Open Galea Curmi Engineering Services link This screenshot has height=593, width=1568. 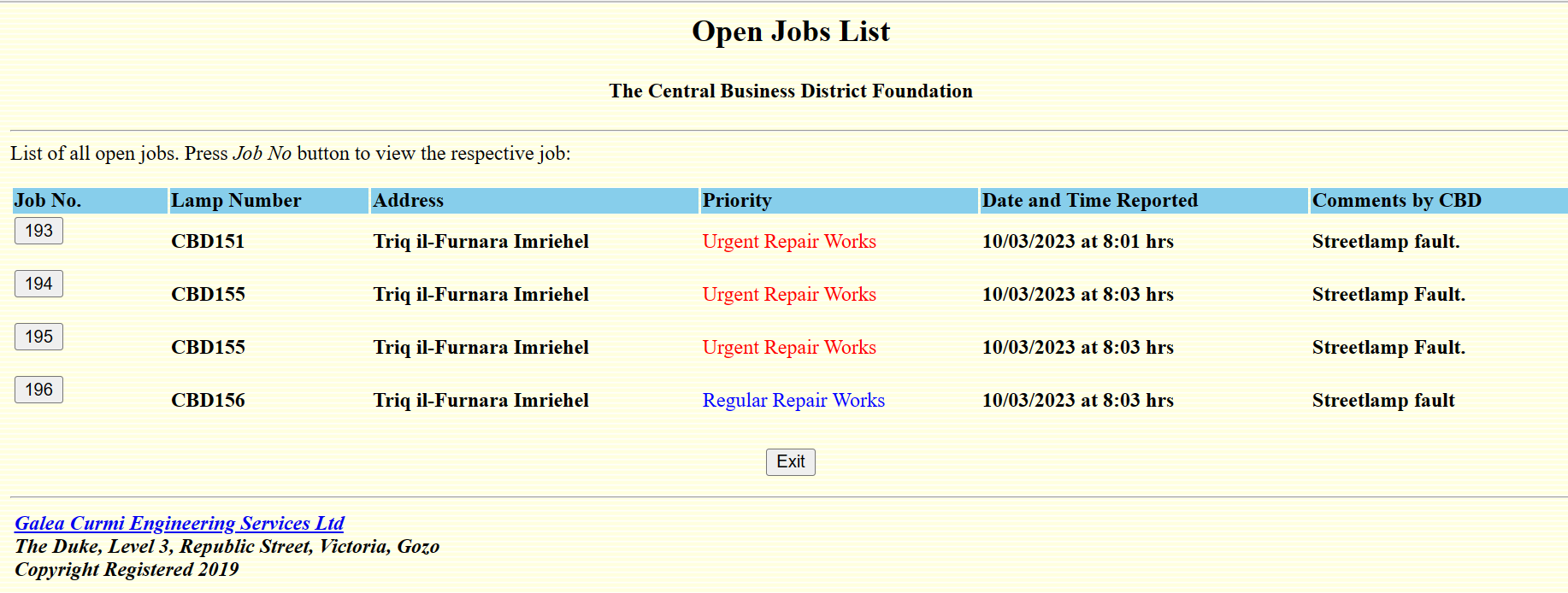coord(180,523)
